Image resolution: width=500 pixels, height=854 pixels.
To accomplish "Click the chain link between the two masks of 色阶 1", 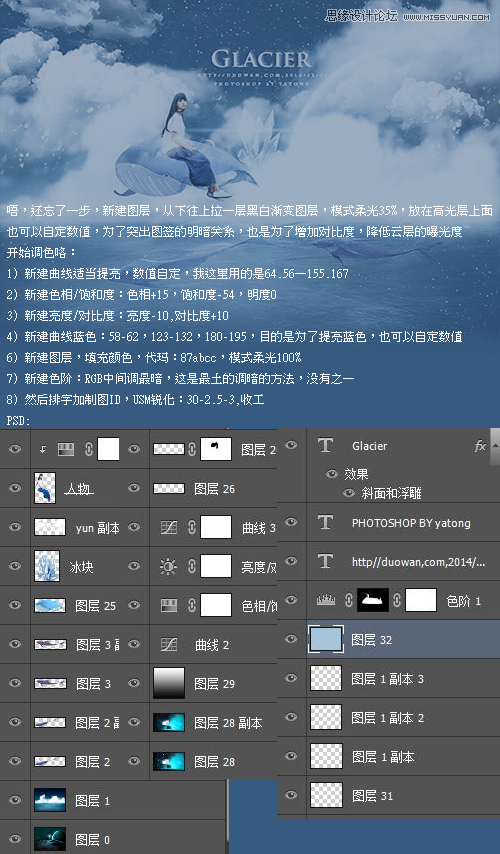I will (396, 600).
